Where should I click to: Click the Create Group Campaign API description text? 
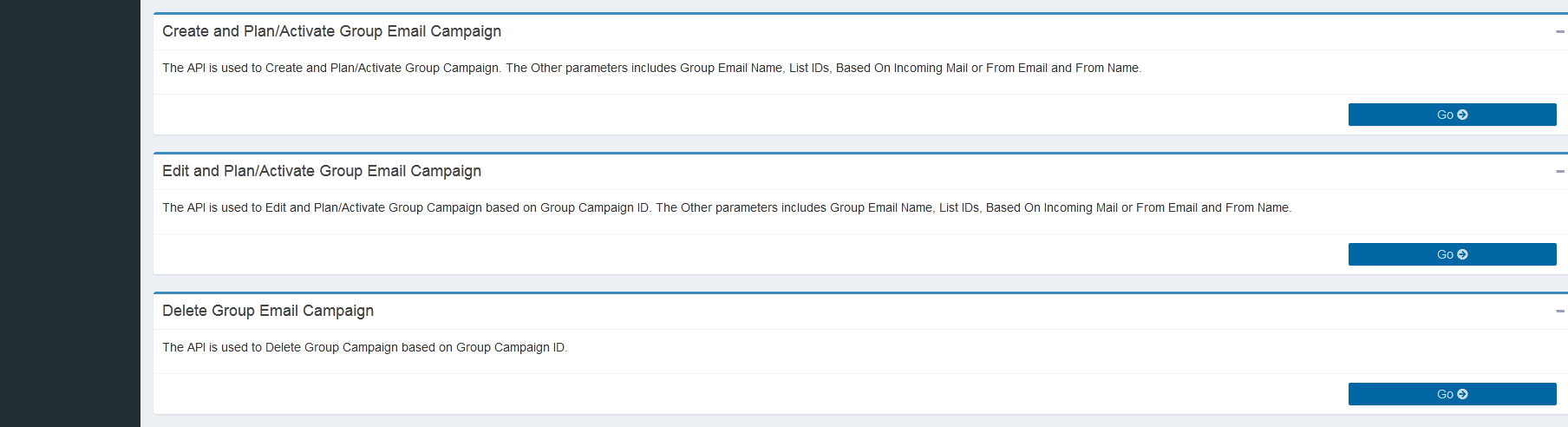[651, 68]
